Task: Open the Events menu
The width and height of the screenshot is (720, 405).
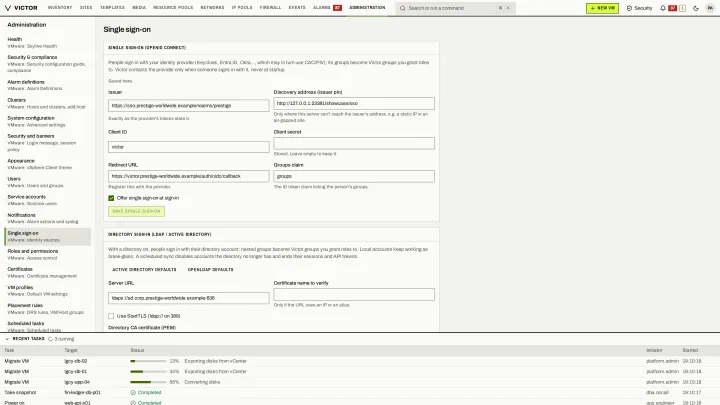Action: [297, 8]
